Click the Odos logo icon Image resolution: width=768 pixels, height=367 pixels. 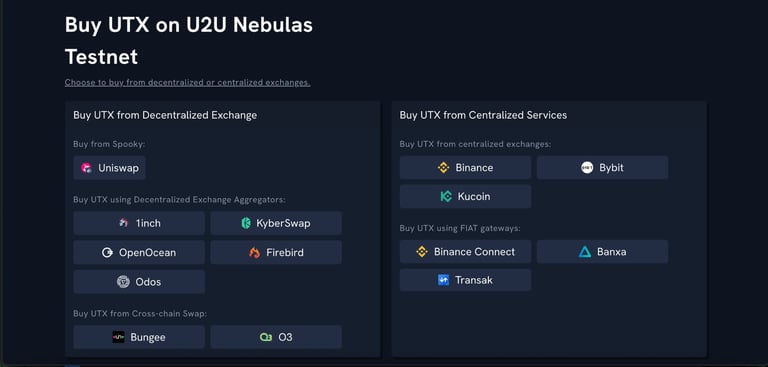coord(123,282)
